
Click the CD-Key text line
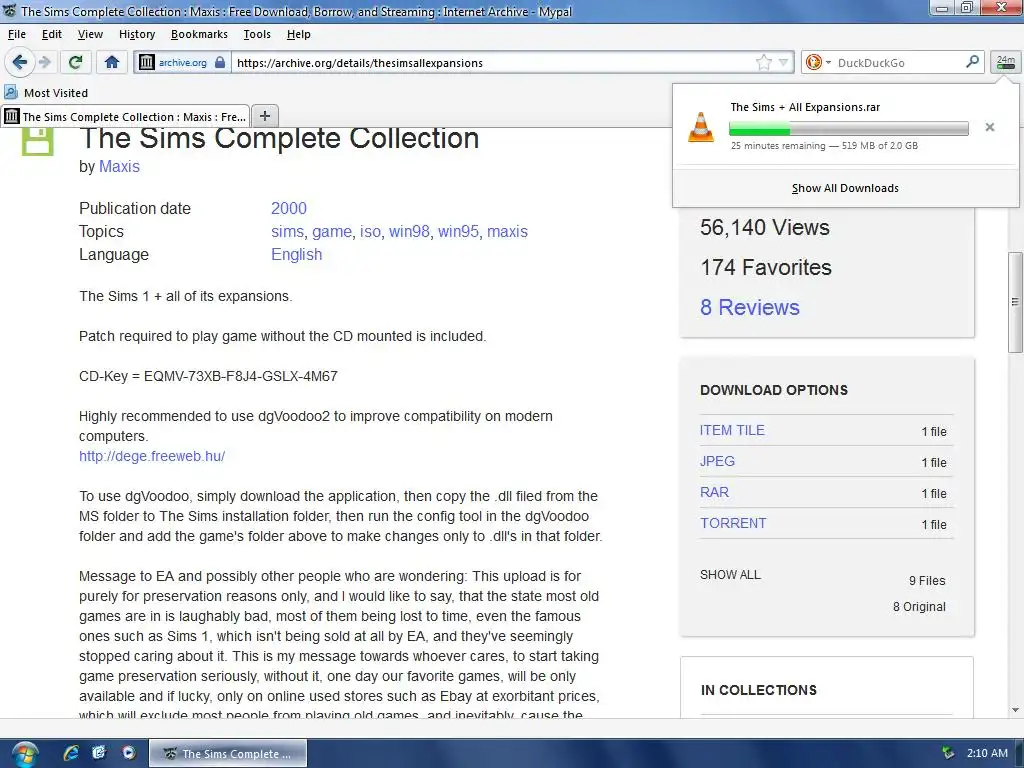[x=208, y=376]
